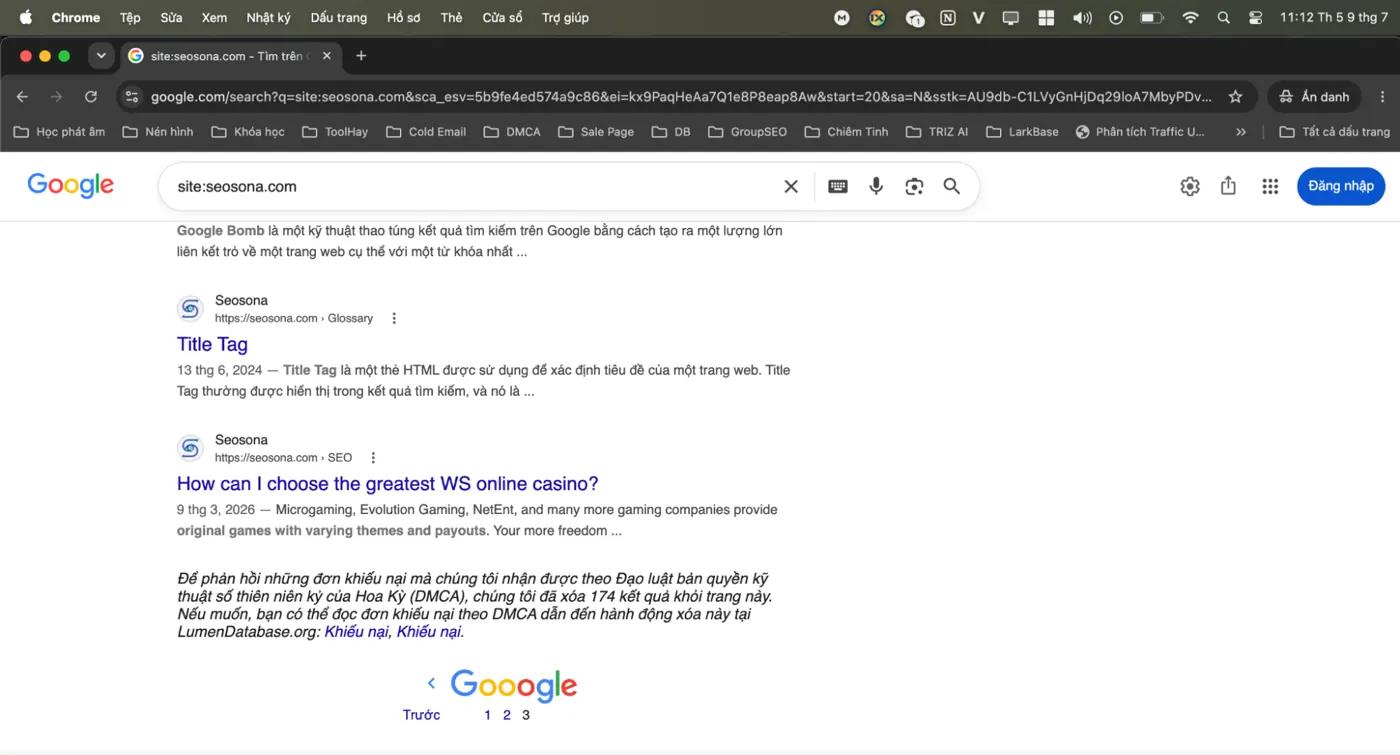Focus the Google search input field

(x=475, y=186)
